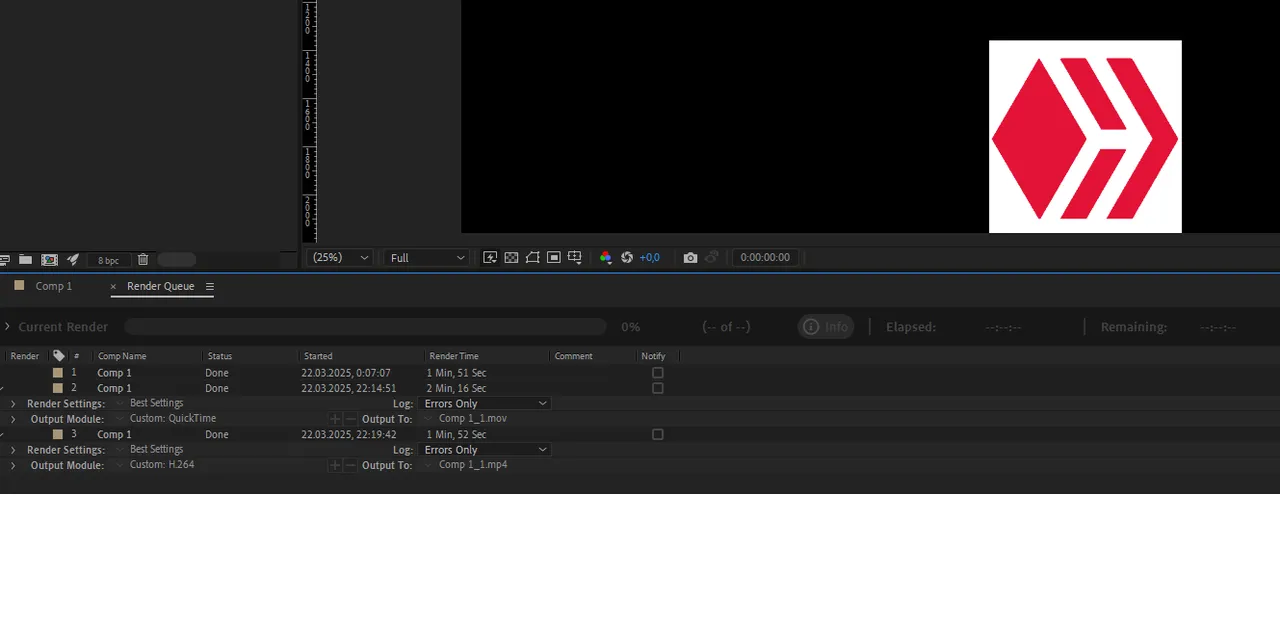Reset exposure icon in viewer
1280x624 pixels.
(x=627, y=257)
